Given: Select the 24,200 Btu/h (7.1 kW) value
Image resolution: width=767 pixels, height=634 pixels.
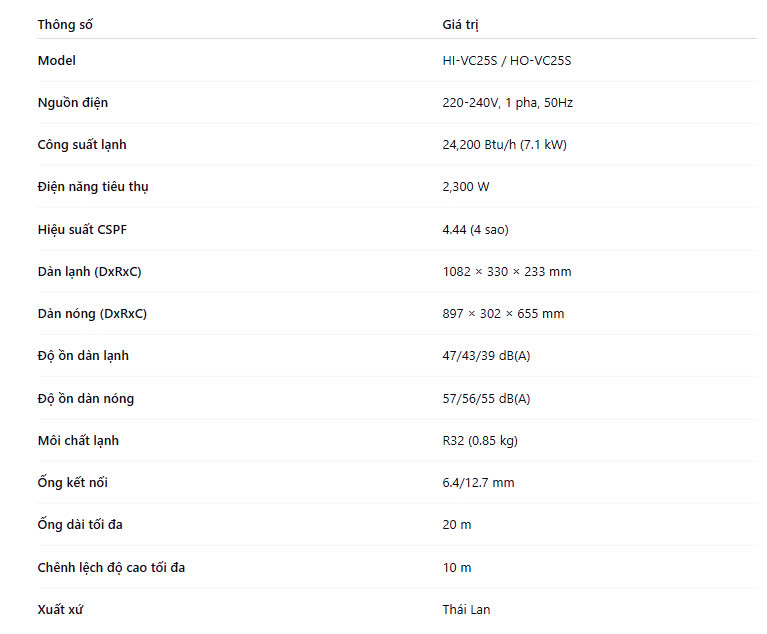Looking at the screenshot, I should pyautogui.click(x=504, y=145).
